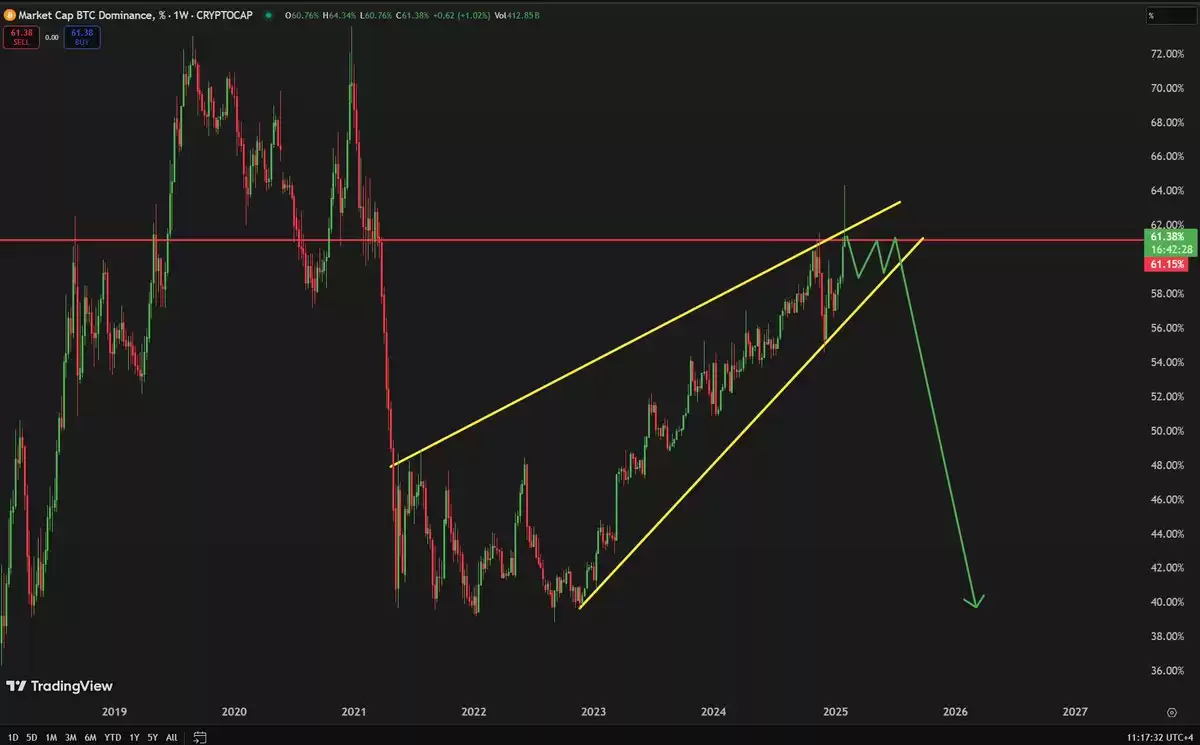Screen dimensions: 1200x745
Task: Click the TradingView logo
Action: pos(60,686)
